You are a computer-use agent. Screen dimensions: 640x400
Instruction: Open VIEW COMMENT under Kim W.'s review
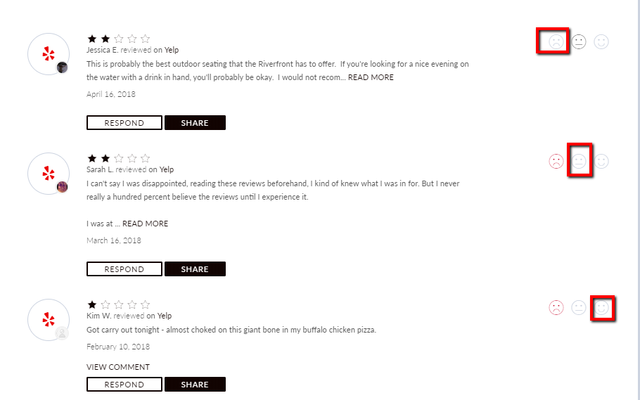point(118,367)
